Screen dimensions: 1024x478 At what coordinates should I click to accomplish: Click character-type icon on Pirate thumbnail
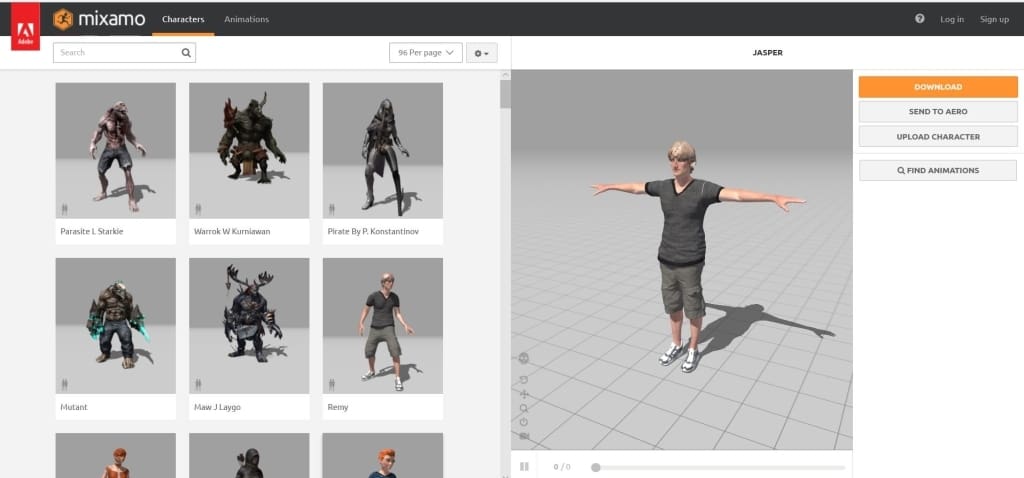(332, 209)
